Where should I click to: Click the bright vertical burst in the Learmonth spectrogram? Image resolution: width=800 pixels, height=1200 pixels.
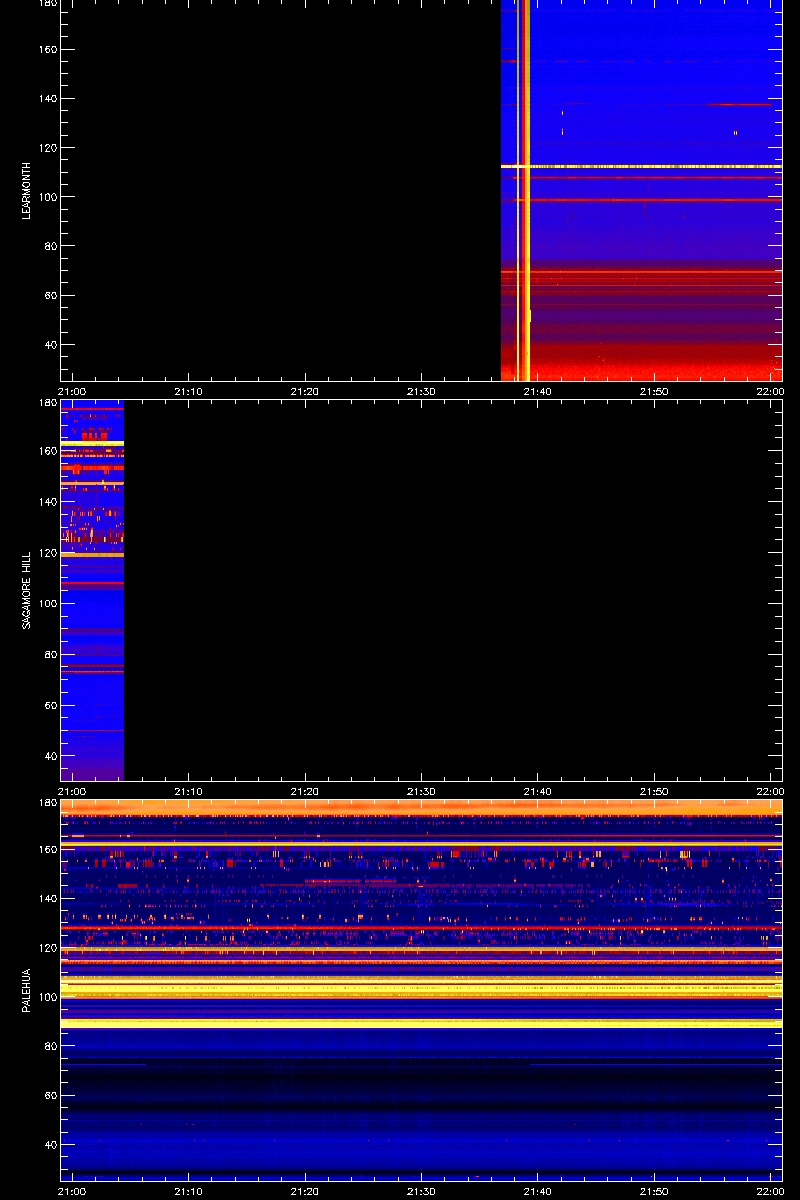click(x=525, y=190)
